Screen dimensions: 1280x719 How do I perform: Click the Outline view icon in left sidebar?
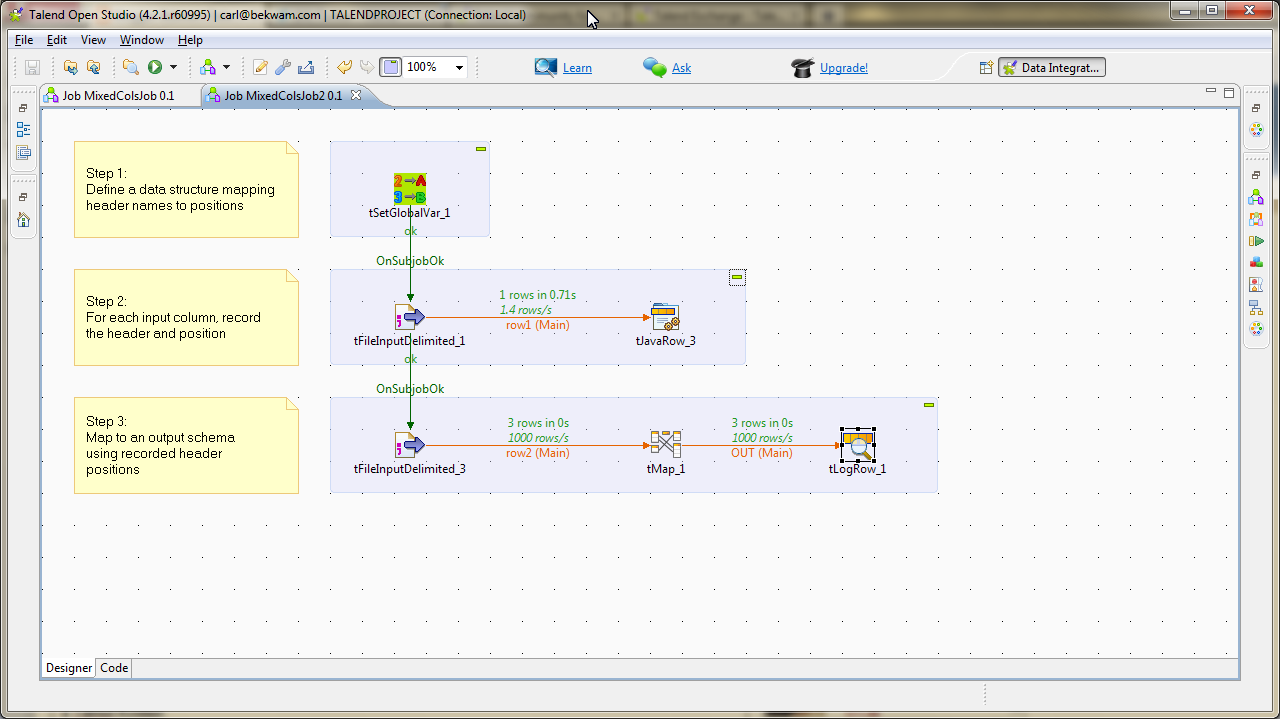click(23, 128)
